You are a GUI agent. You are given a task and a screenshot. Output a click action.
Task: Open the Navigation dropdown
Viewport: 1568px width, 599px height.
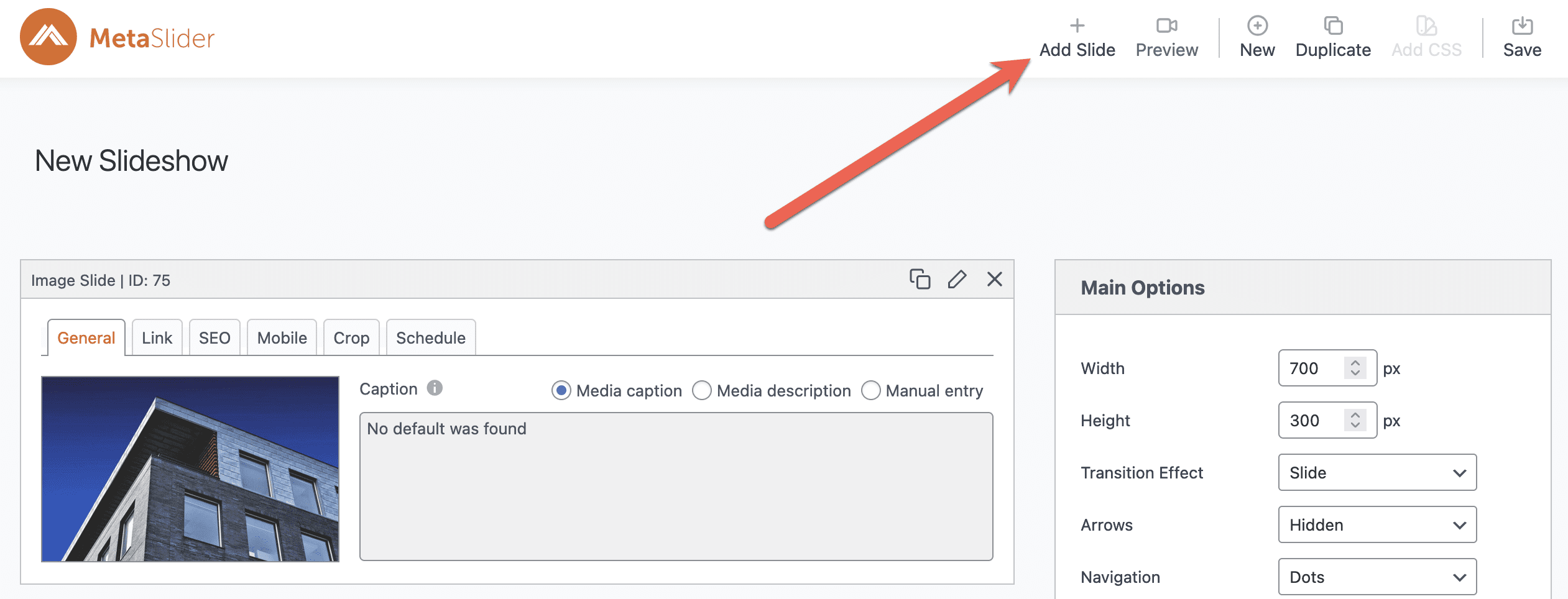(1377, 577)
